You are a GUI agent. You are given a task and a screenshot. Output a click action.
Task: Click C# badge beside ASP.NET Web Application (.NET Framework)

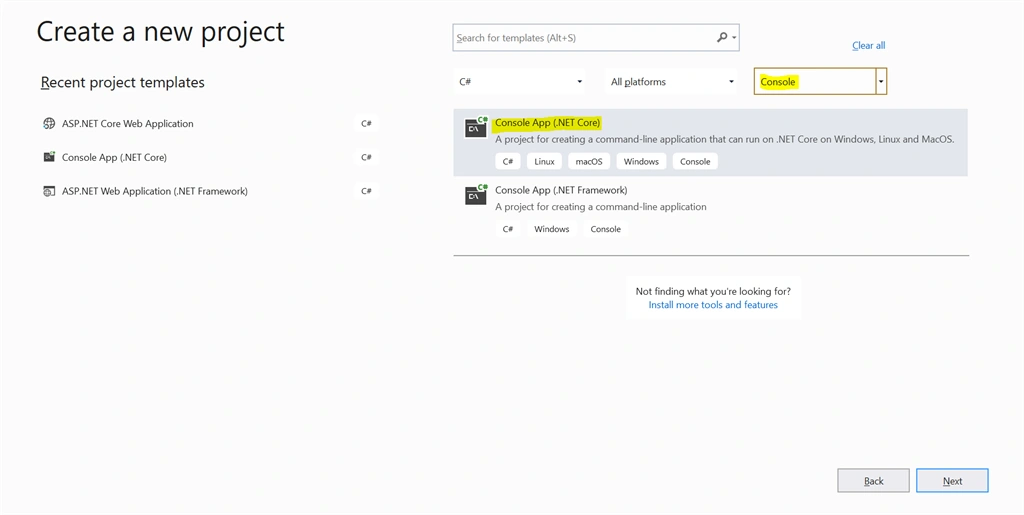click(366, 191)
